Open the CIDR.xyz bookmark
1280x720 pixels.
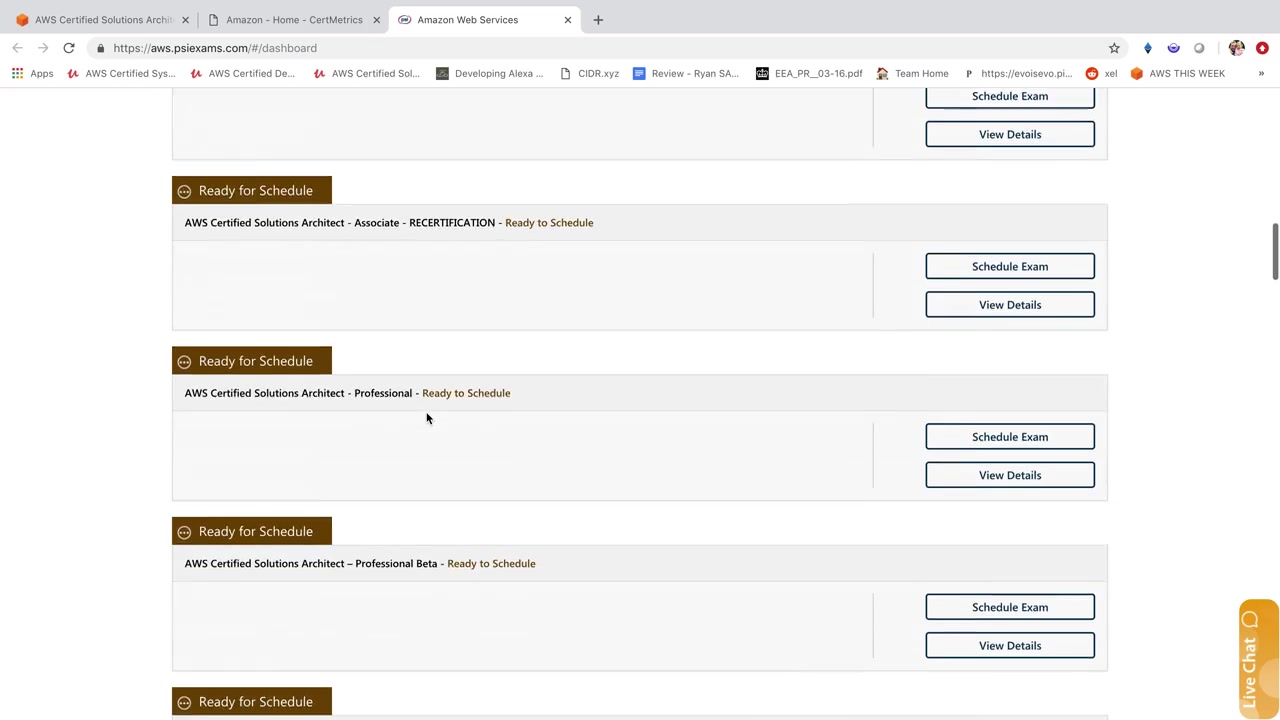tap(589, 73)
